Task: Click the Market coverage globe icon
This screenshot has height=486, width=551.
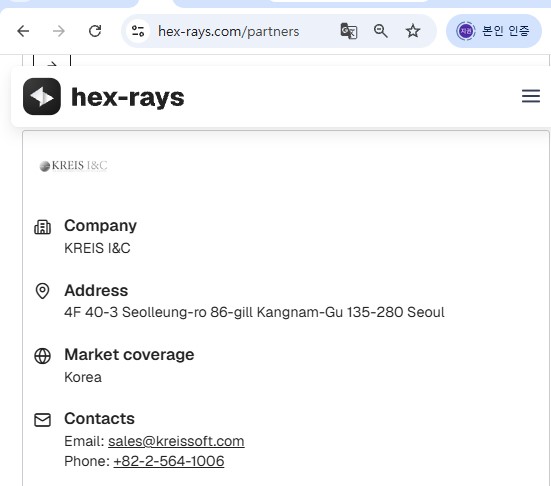Action: [x=43, y=356]
